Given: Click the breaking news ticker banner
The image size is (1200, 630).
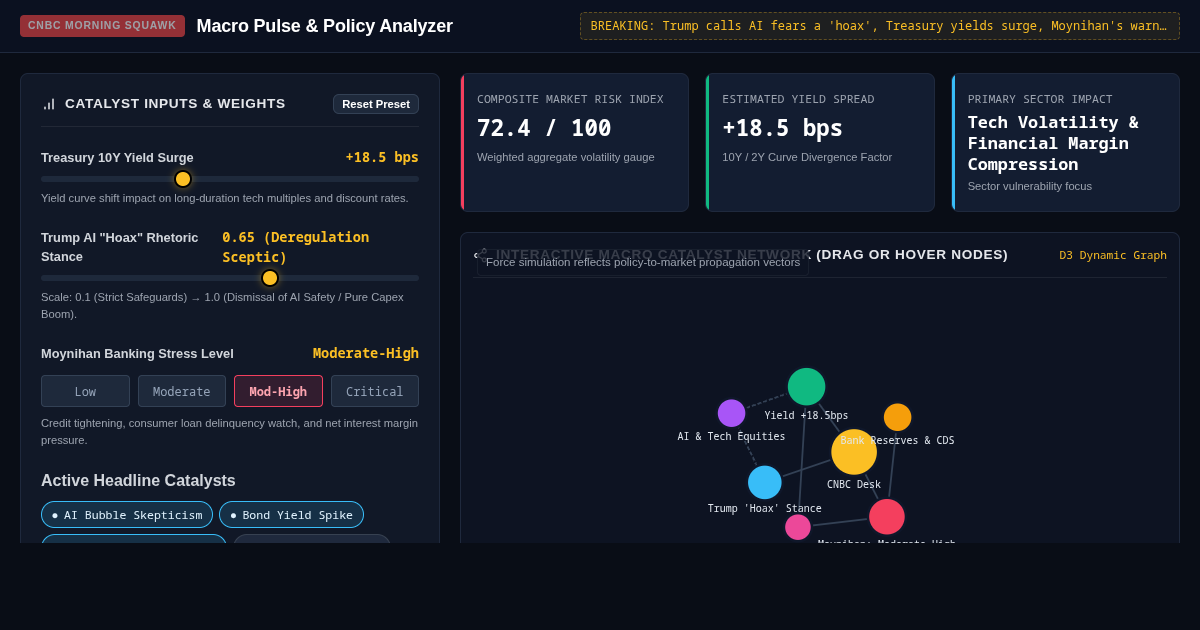Looking at the screenshot, I should click(880, 26).
